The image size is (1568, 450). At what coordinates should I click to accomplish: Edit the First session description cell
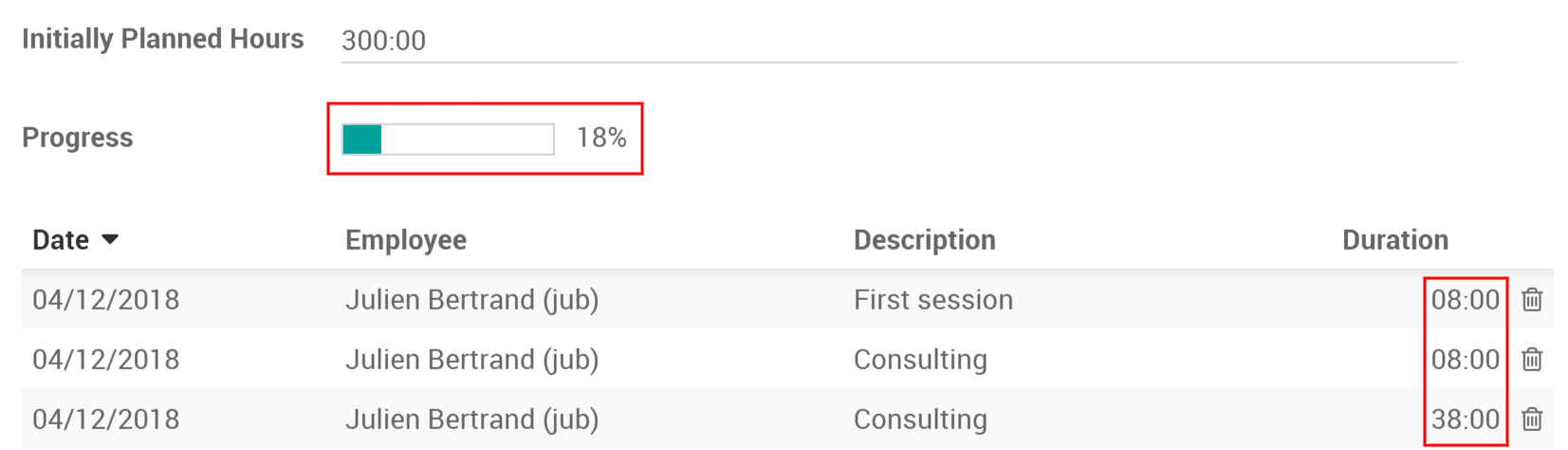click(x=932, y=300)
